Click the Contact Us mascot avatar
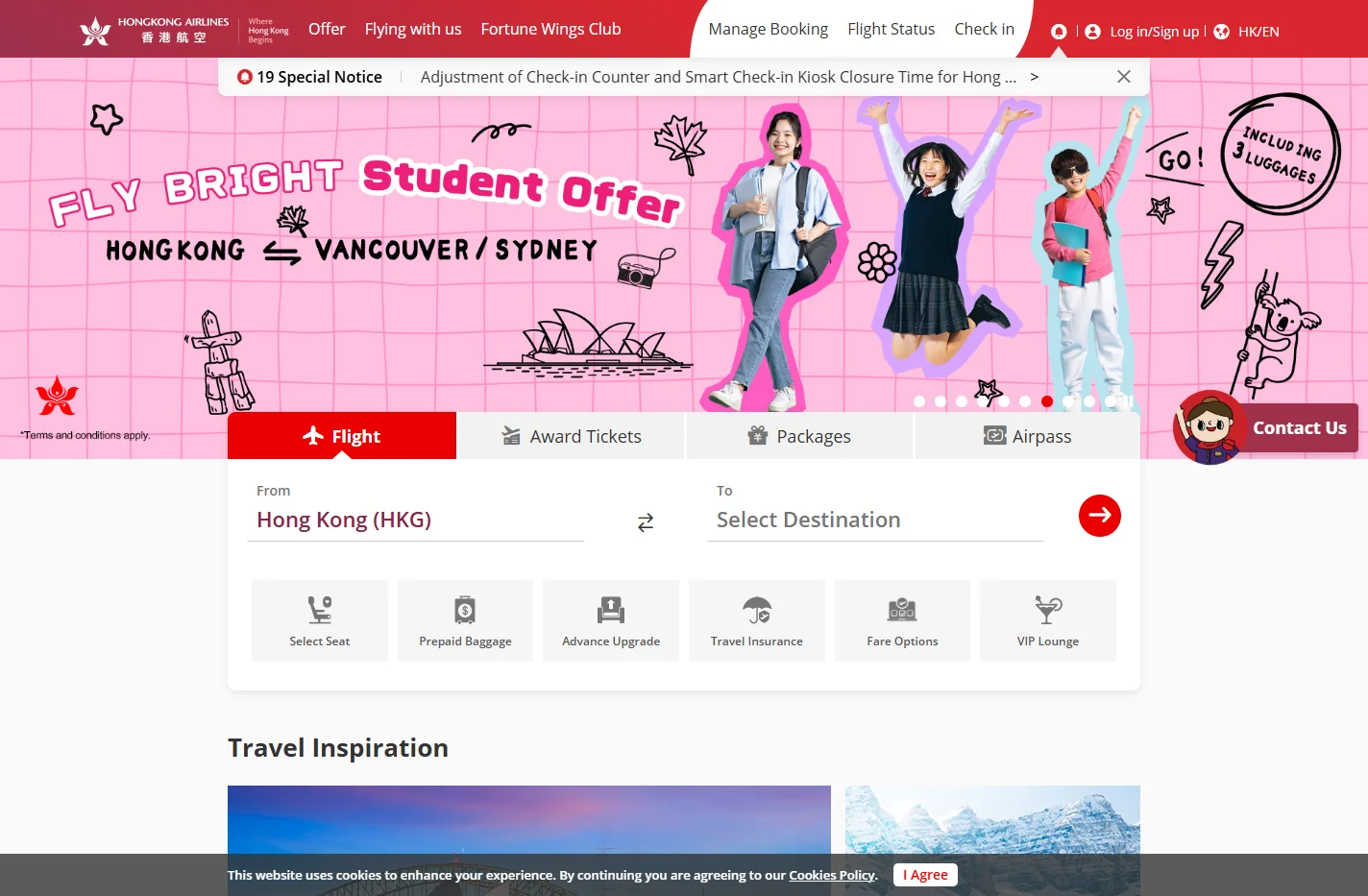Viewport: 1368px width, 896px height. [1210, 427]
